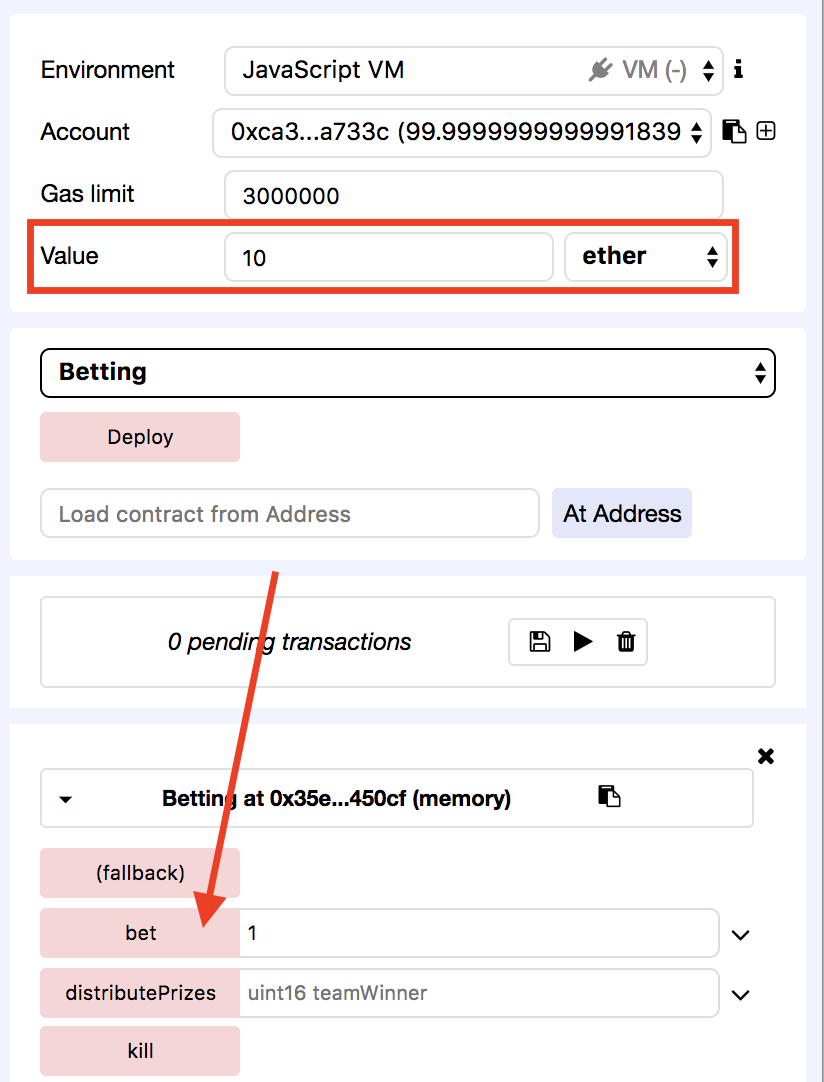824x1082 pixels.
Task: Click the '0 pending transactions' text
Action: tap(289, 642)
